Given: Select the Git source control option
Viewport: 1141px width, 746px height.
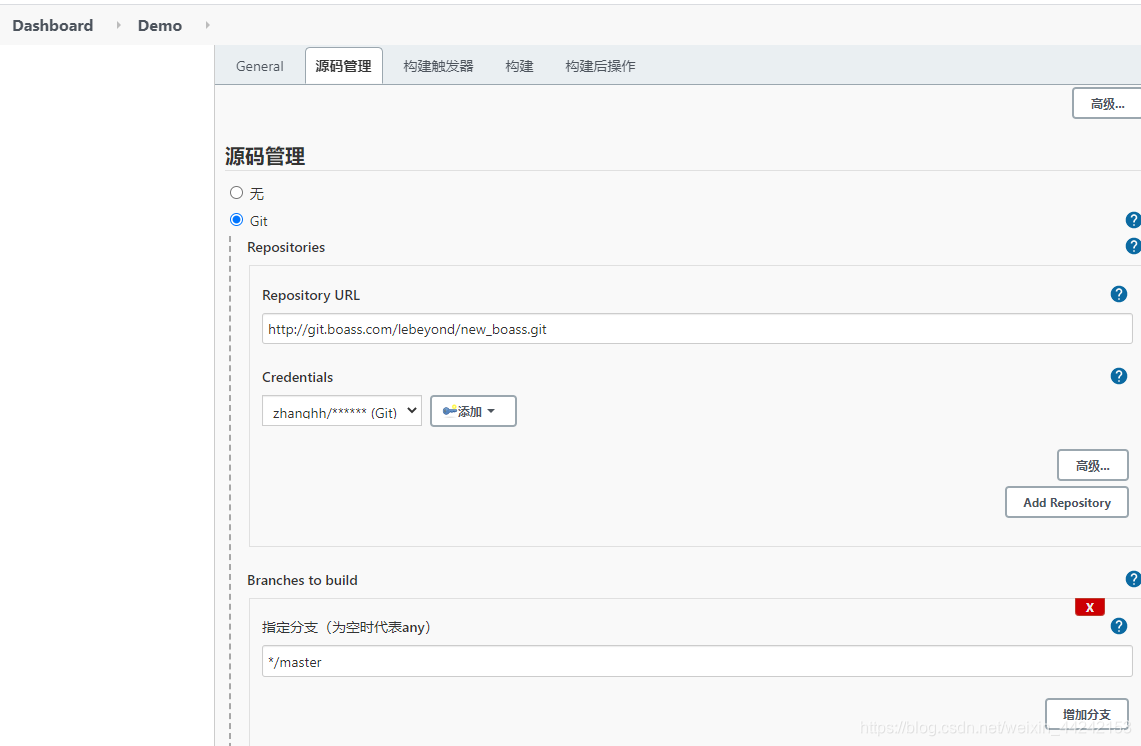Looking at the screenshot, I should [236, 220].
